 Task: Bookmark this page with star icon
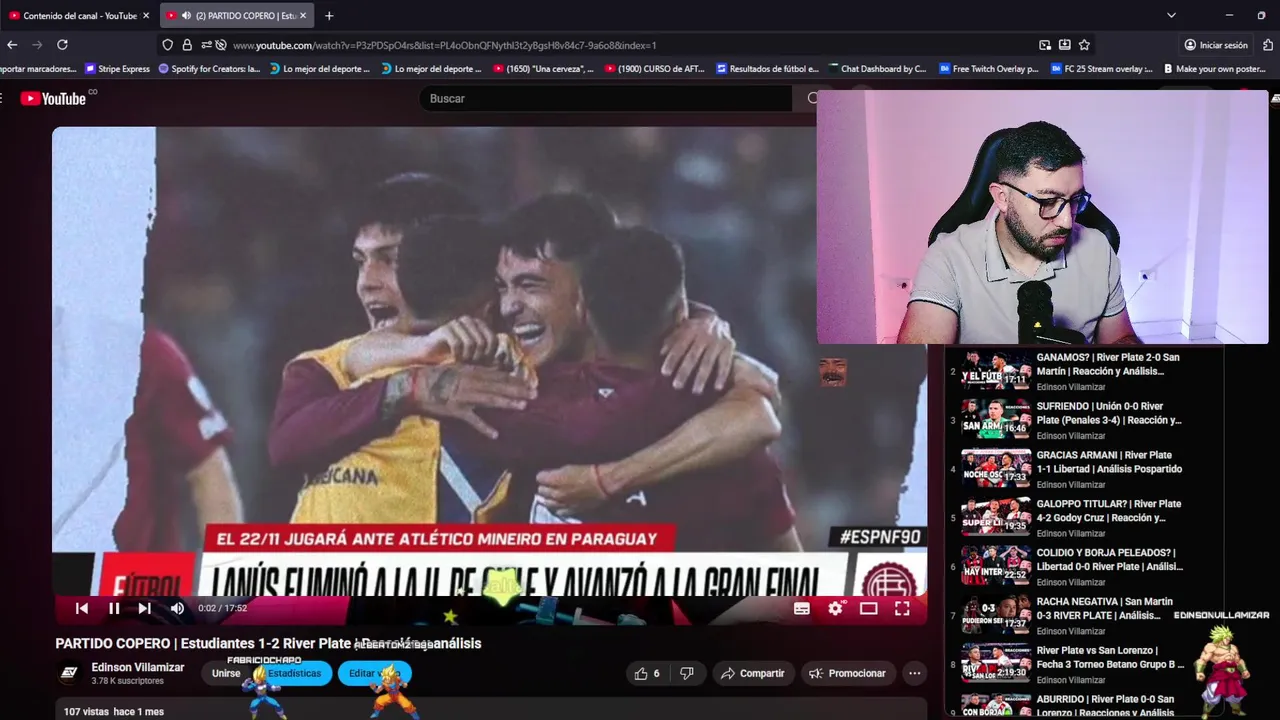click(1084, 45)
